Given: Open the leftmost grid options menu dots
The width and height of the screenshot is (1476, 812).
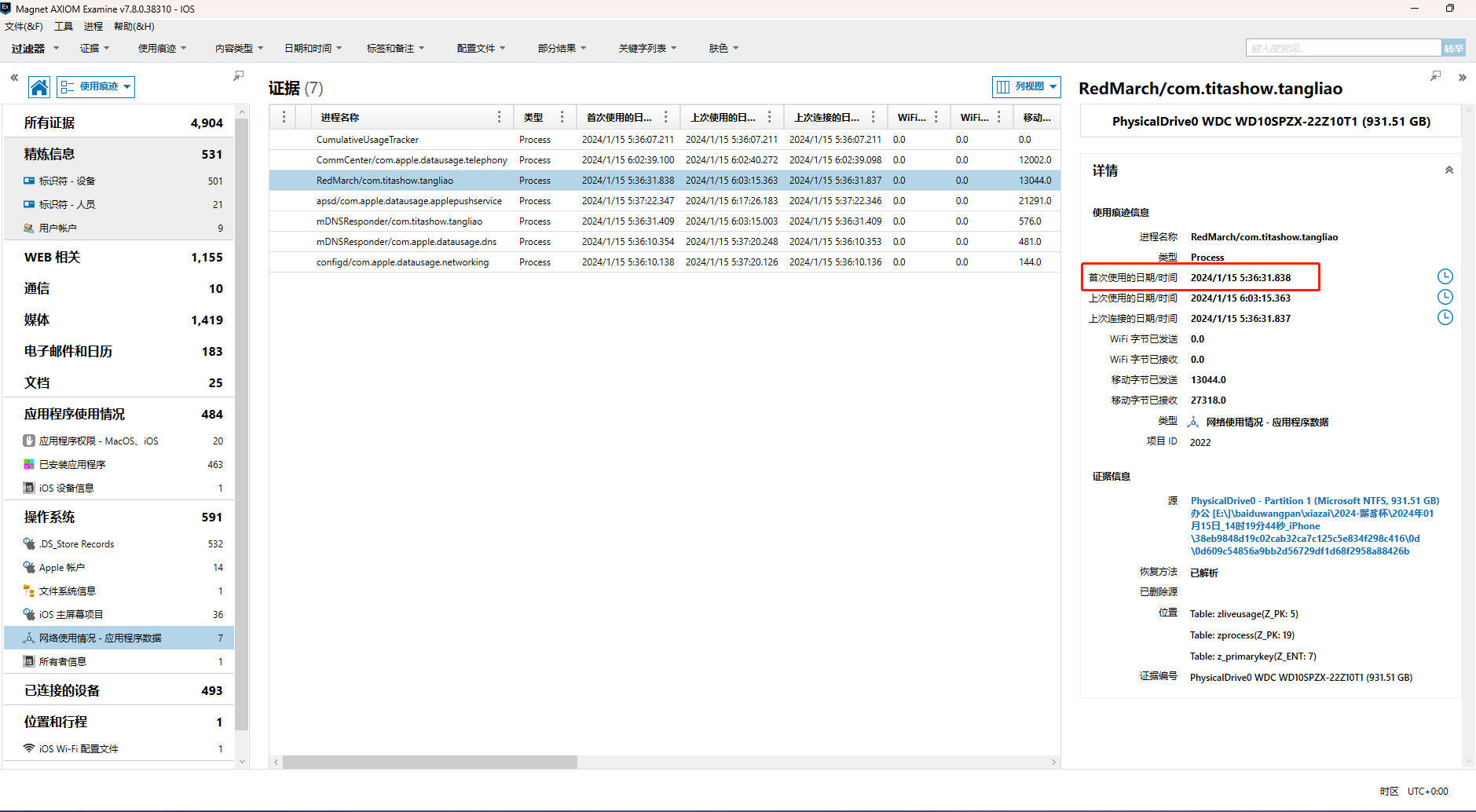Looking at the screenshot, I should [x=284, y=117].
